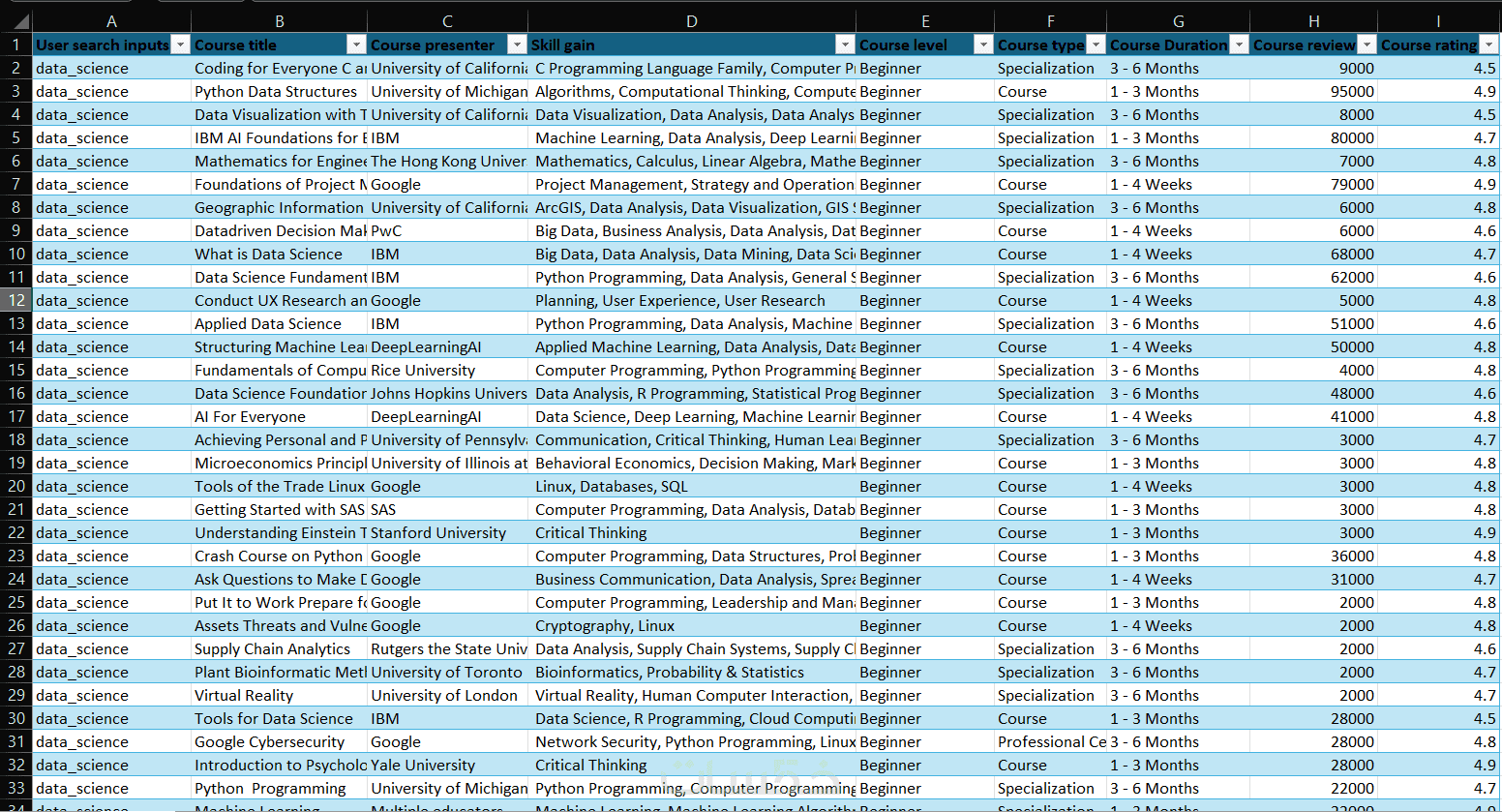Viewport: 1502px width, 812px height.
Task: Click cell 'Tools for Data Science'
Action: pyautogui.click(x=279, y=718)
